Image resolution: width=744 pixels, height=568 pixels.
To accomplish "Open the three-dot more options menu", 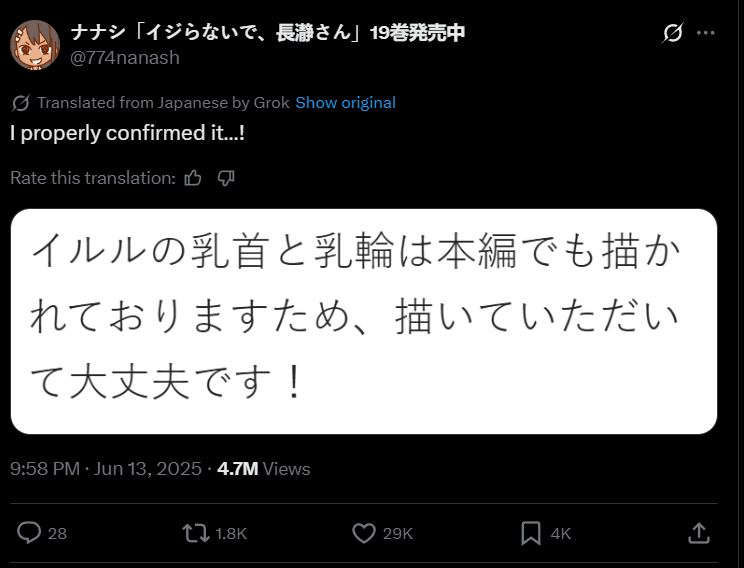I will [706, 33].
